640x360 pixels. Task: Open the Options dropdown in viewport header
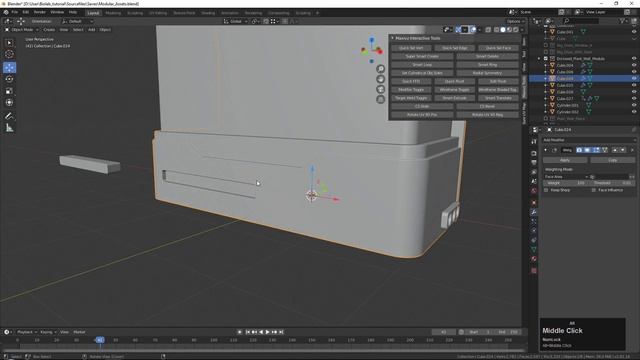(x=515, y=21)
